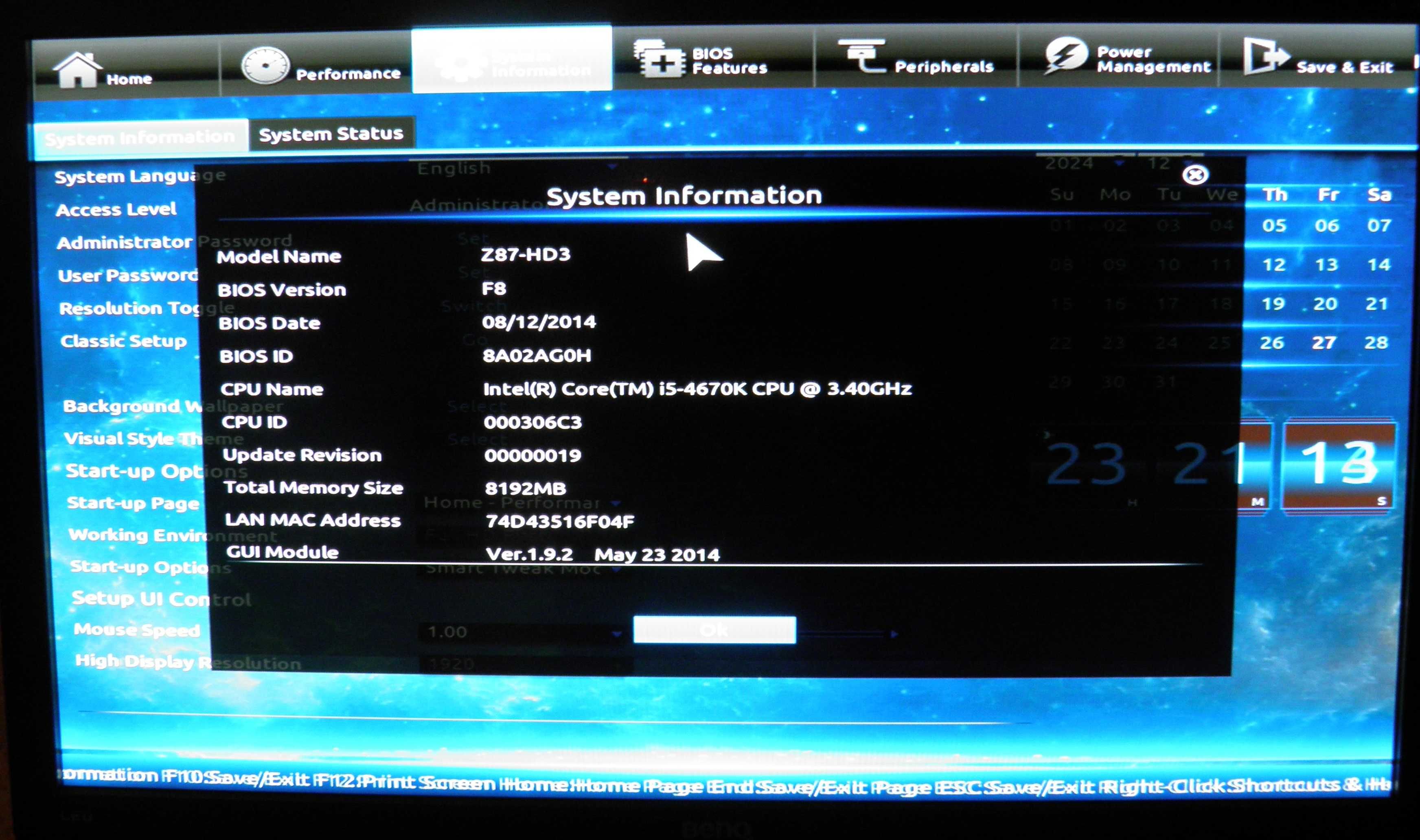Viewport: 1420px width, 840px height.
Task: Select the Working Environment option
Action: click(x=173, y=535)
